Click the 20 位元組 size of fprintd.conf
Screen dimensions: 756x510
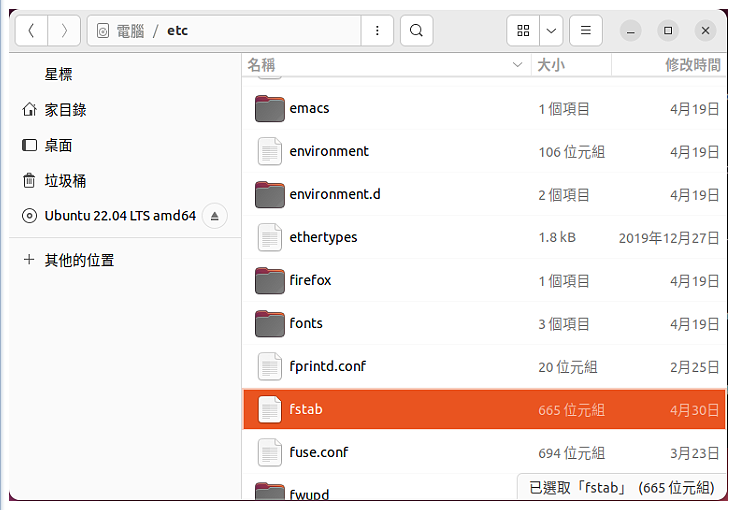point(567,367)
